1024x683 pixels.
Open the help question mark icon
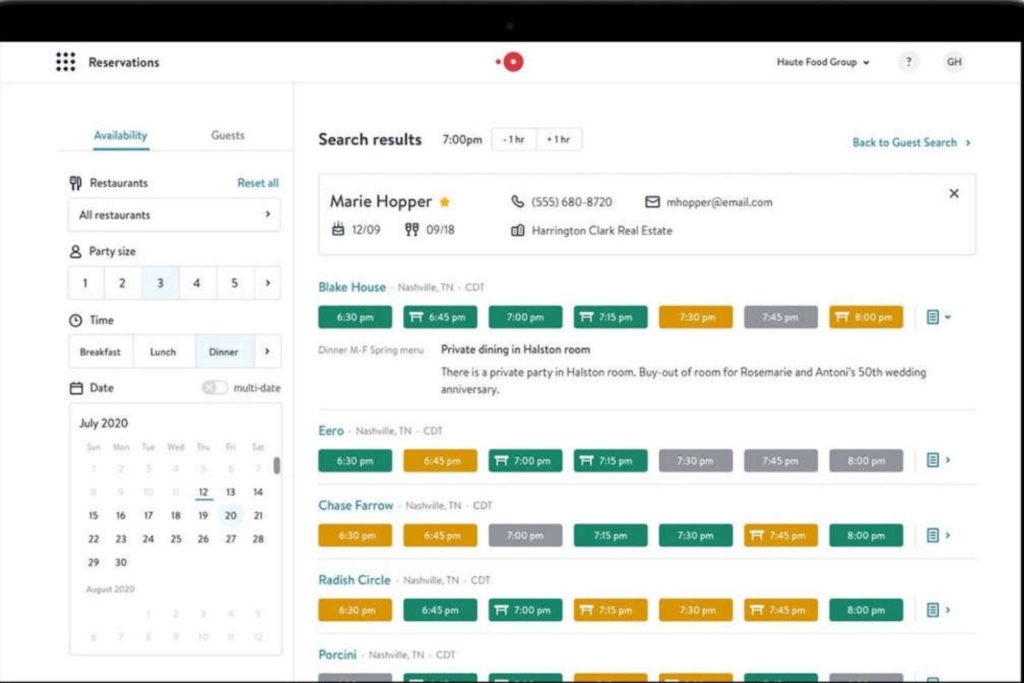[x=908, y=62]
